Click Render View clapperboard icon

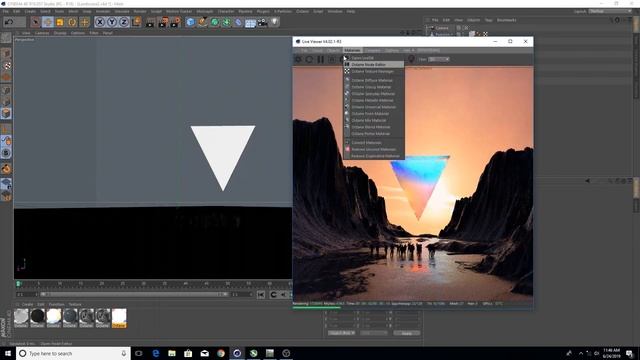click(x=150, y=22)
